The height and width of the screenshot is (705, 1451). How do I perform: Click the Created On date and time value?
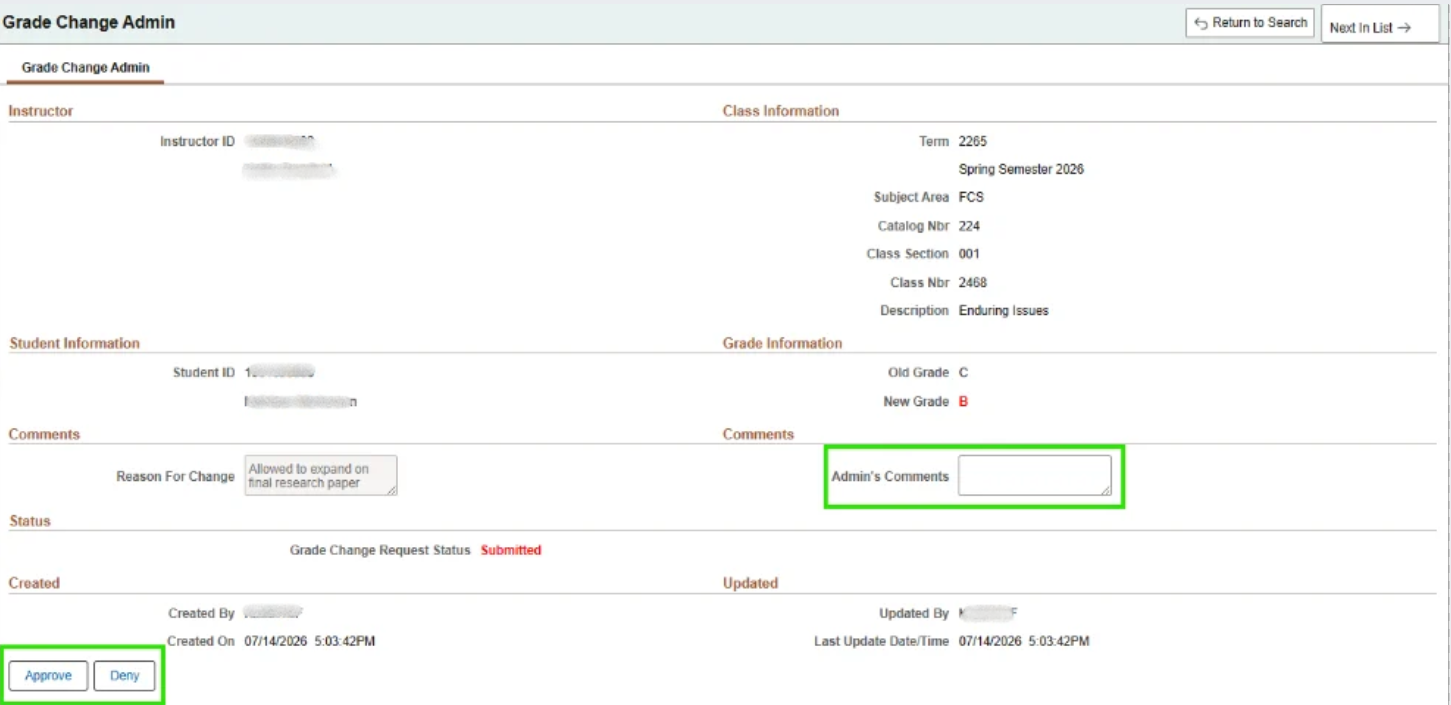pyautogui.click(x=310, y=641)
